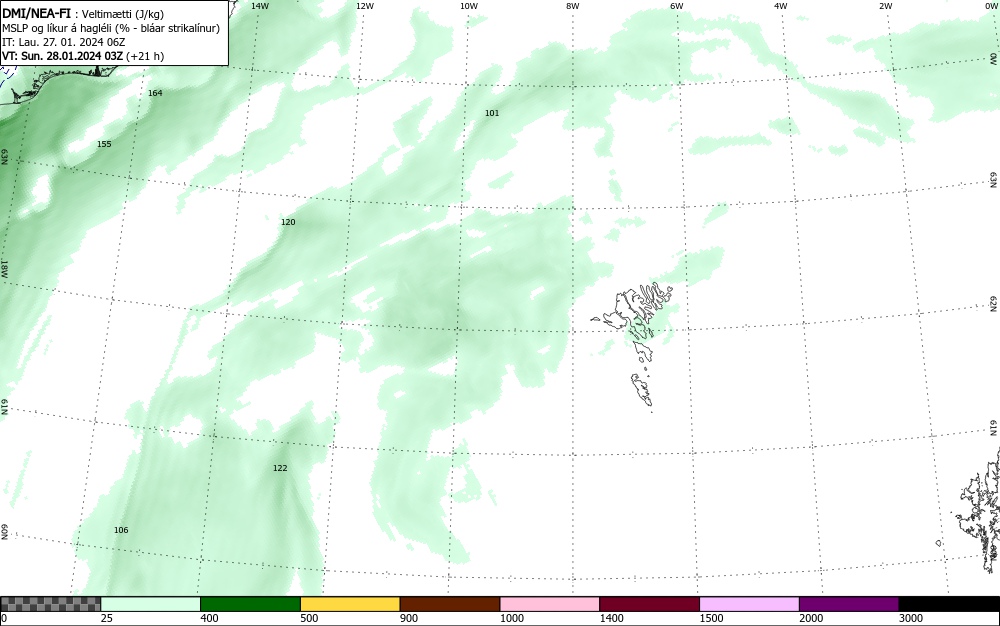
Task: Click the pink 1000–1400 legend swatch
Action: [550, 604]
